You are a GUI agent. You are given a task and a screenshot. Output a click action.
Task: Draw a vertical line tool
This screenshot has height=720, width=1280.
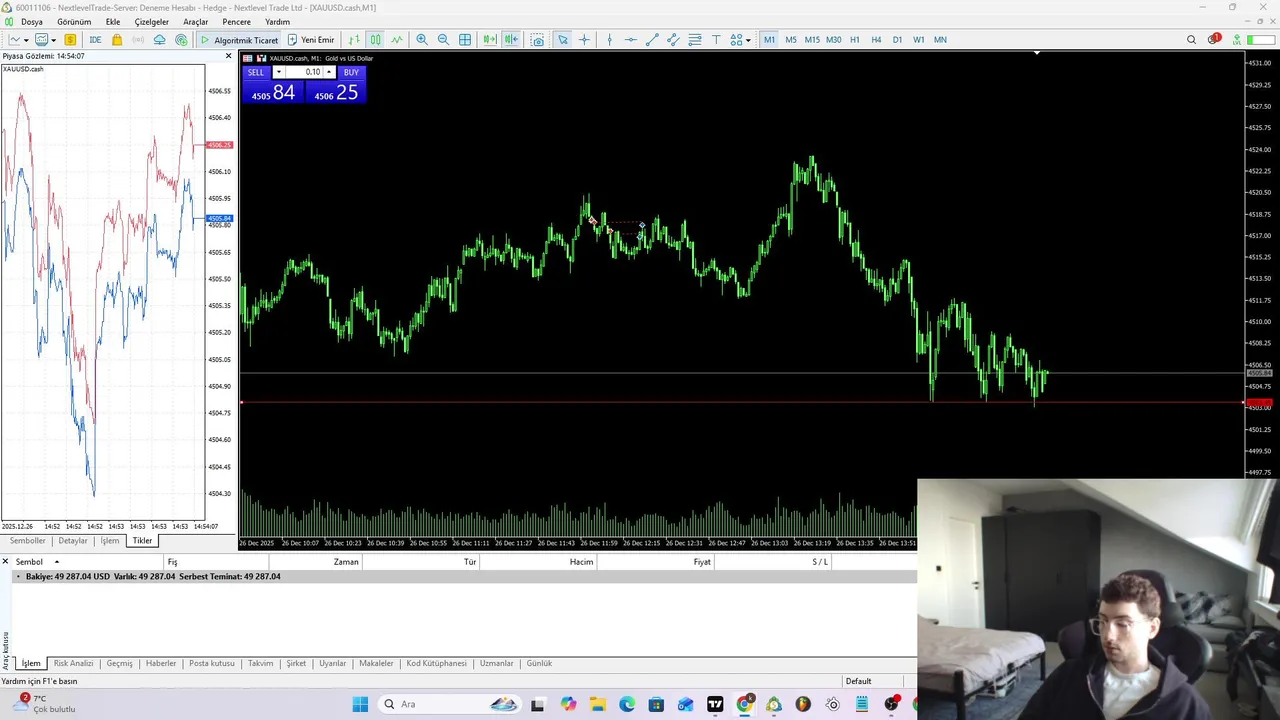coord(610,40)
